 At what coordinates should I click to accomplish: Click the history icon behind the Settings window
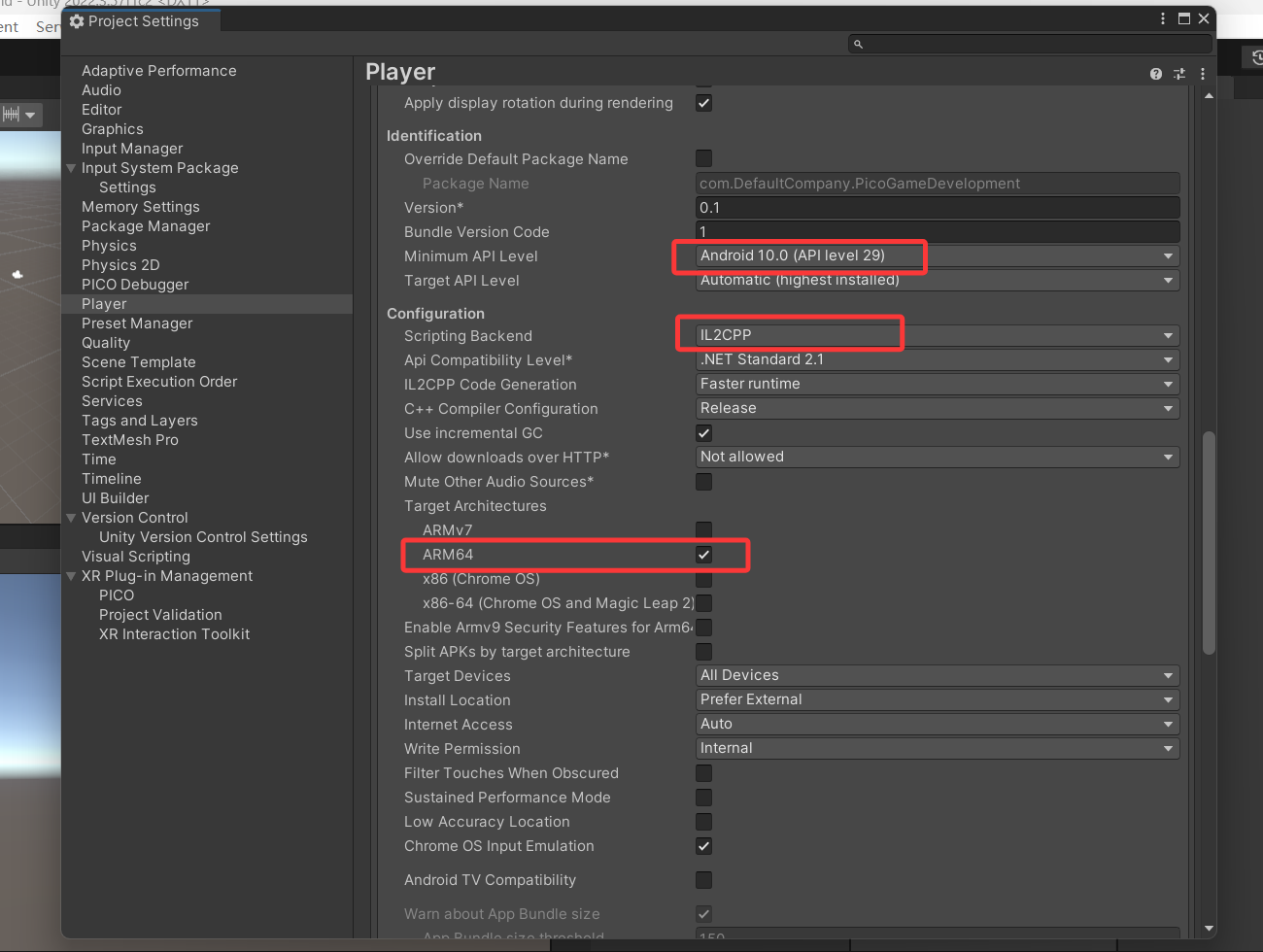[x=1257, y=58]
